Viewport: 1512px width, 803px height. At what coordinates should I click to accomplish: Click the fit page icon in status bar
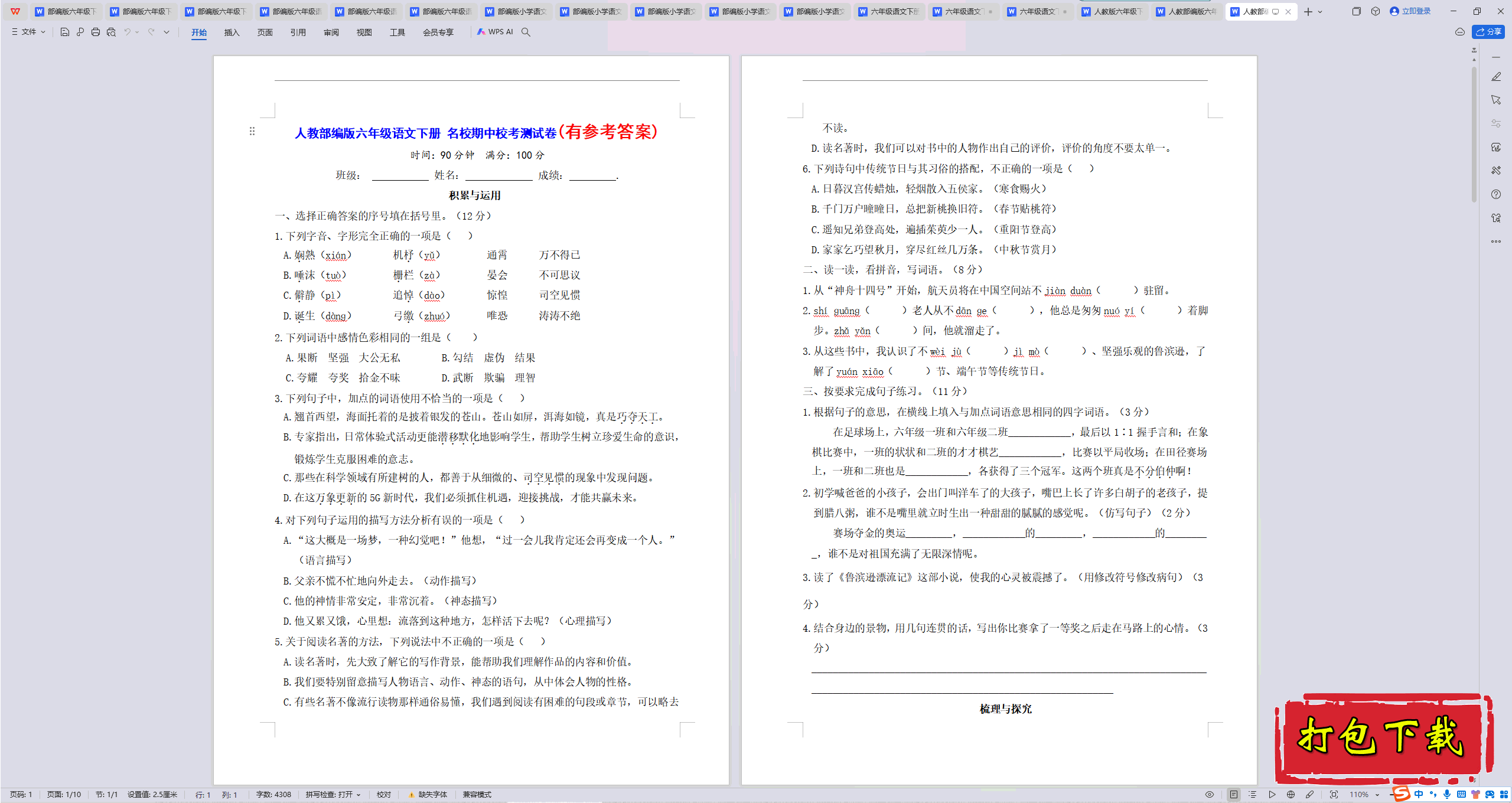coord(1334,795)
